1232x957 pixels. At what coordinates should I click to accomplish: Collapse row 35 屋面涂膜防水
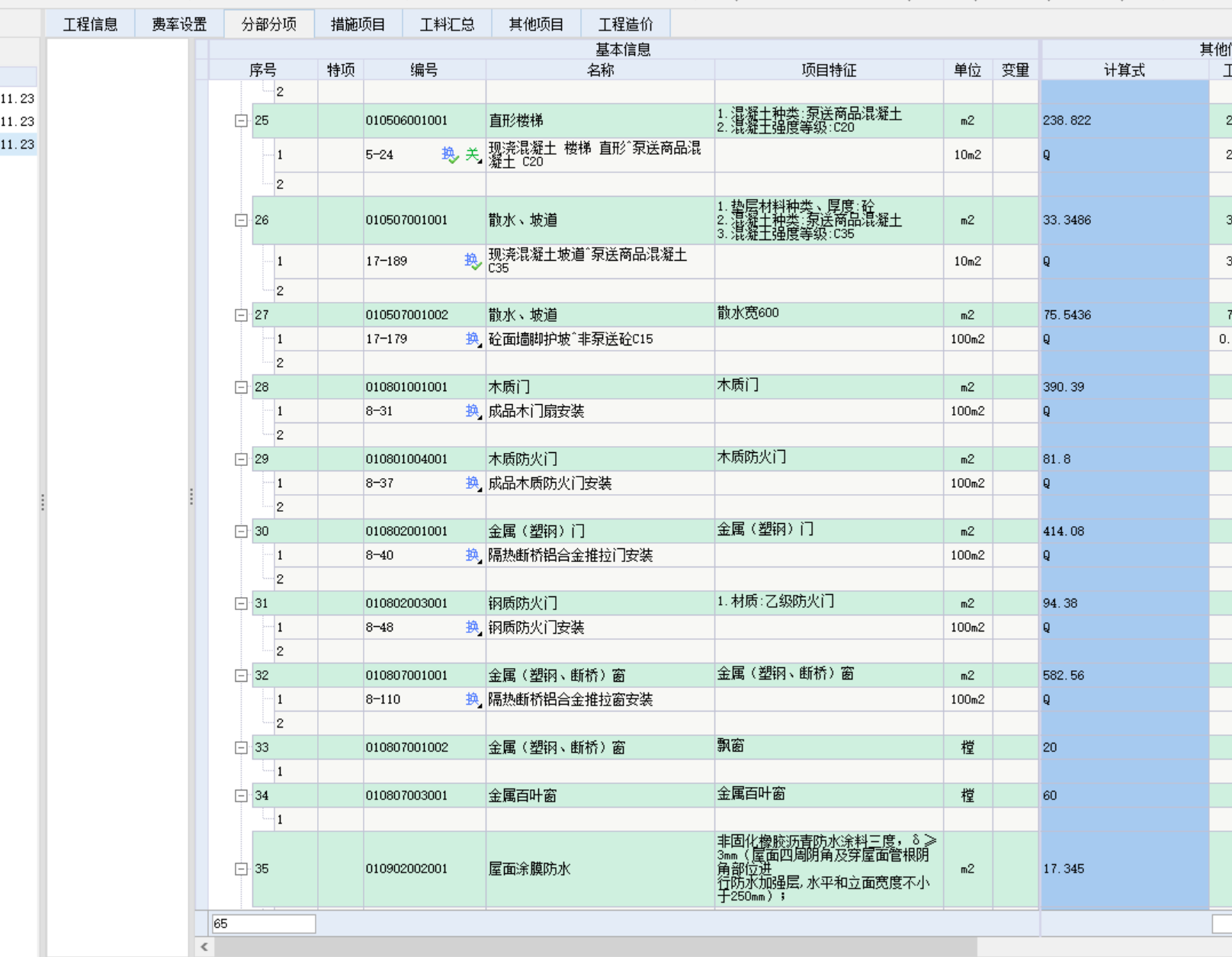[x=240, y=869]
